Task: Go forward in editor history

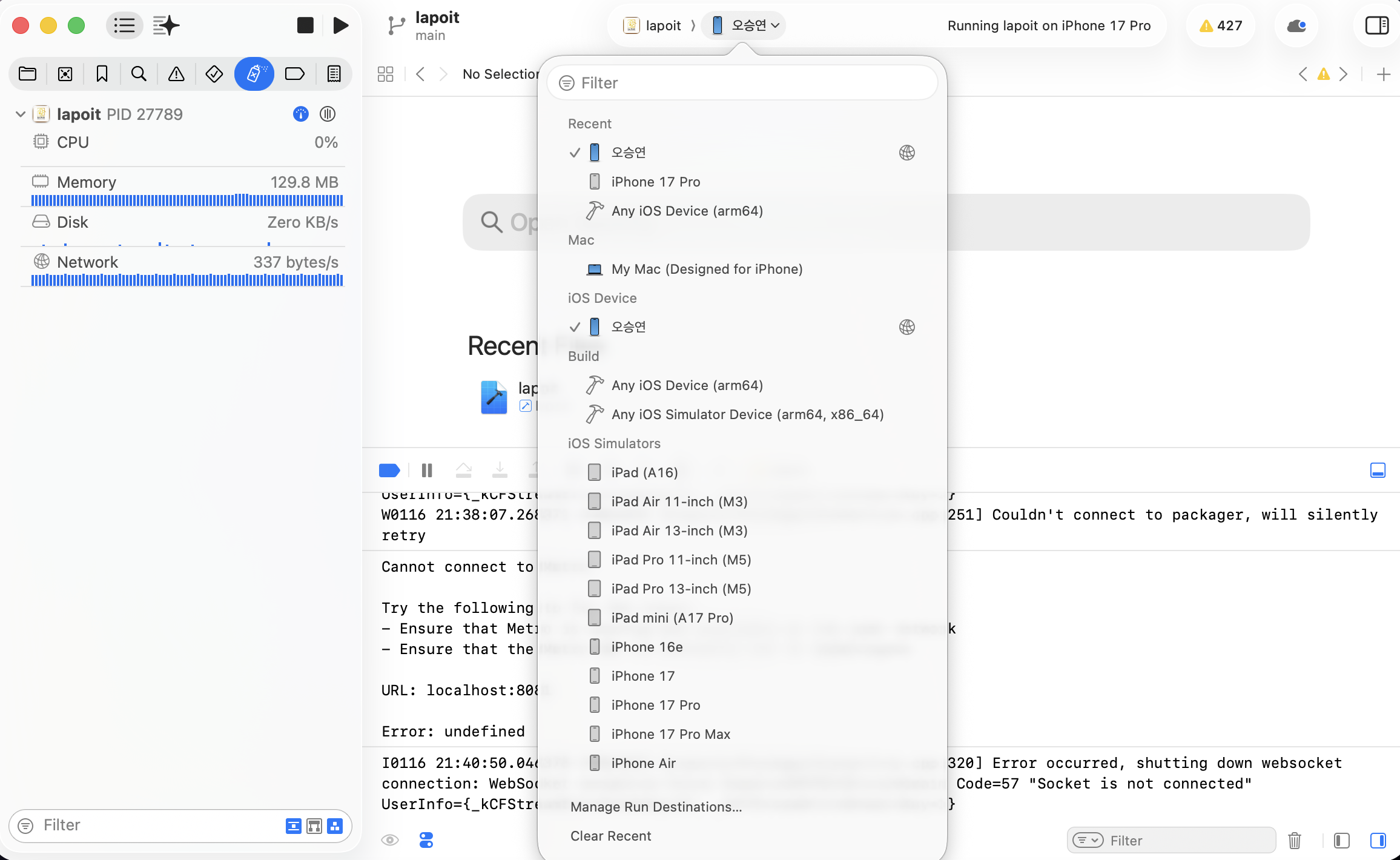Action: click(443, 74)
